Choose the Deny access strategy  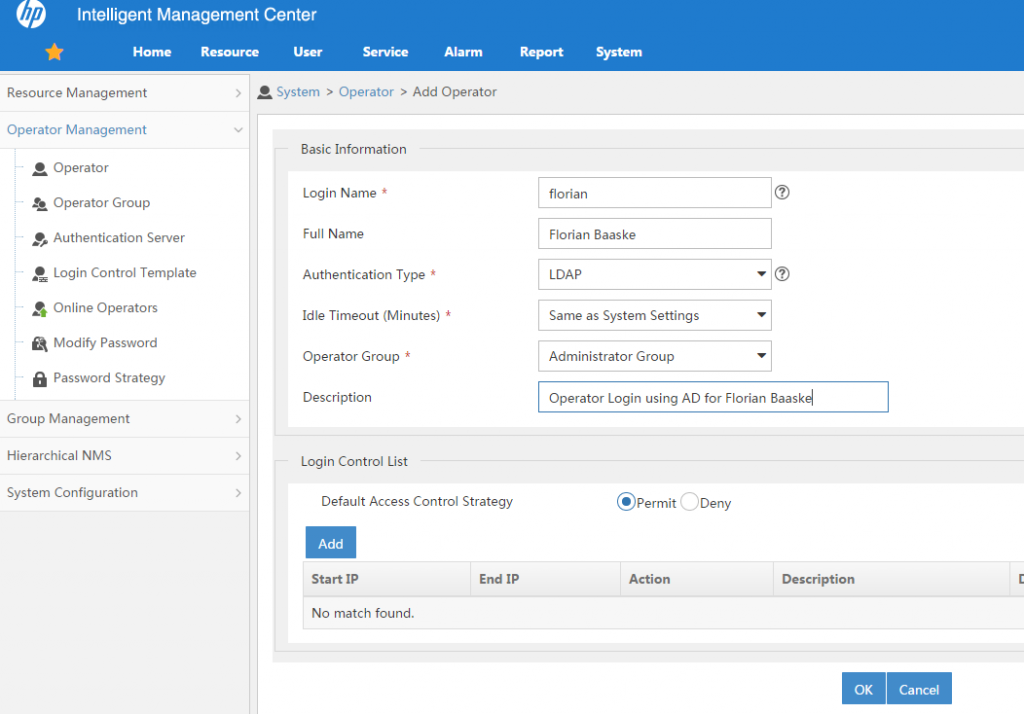tap(688, 502)
